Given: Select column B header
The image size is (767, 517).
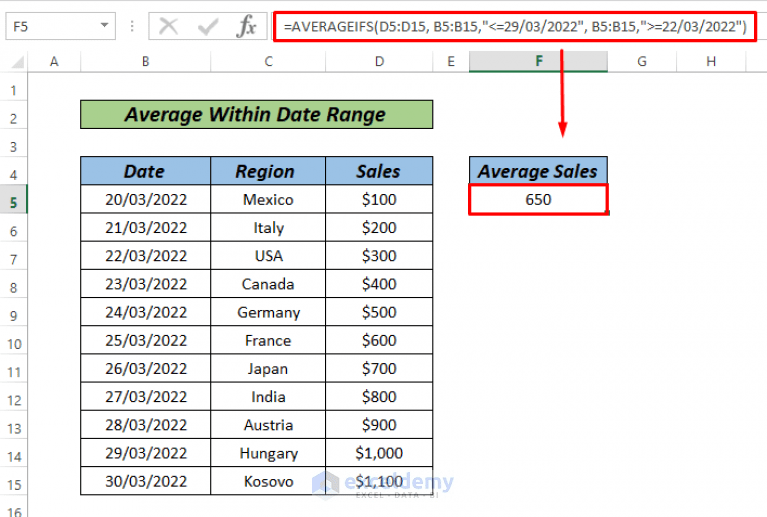Looking at the screenshot, I should point(145,62).
